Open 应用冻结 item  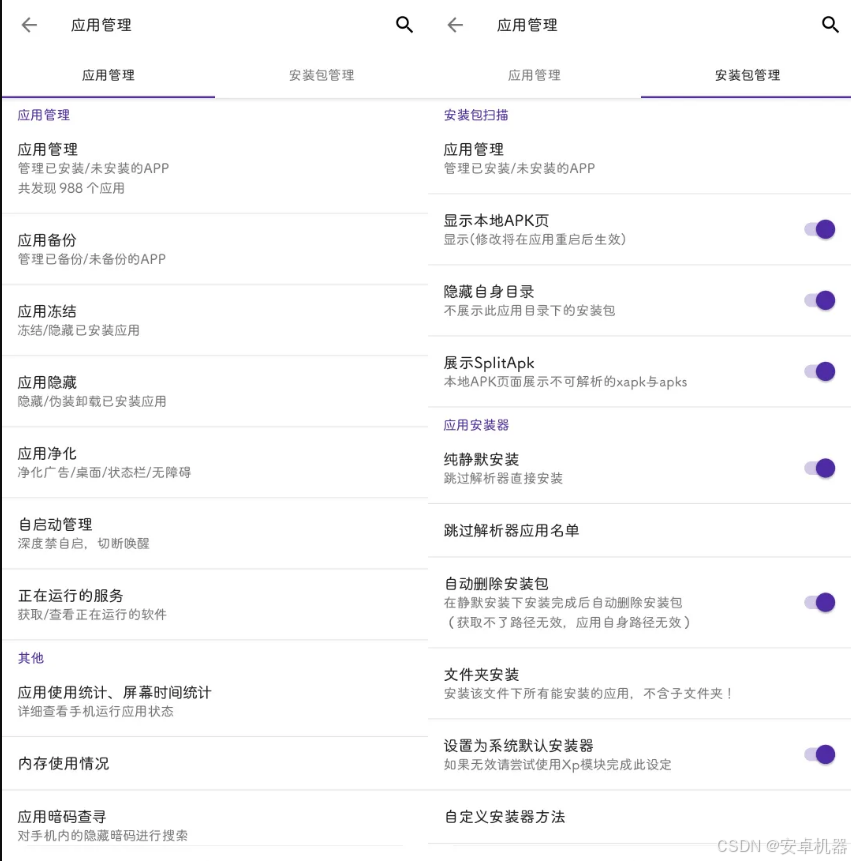215,320
